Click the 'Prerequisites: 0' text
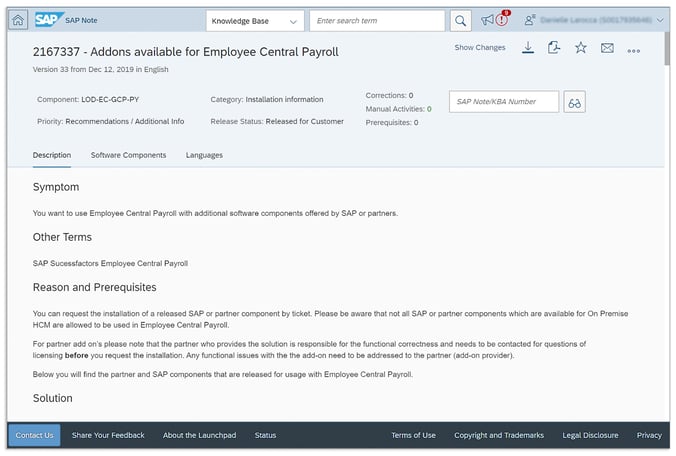Screen dimensions: 676x456 (x=392, y=122)
